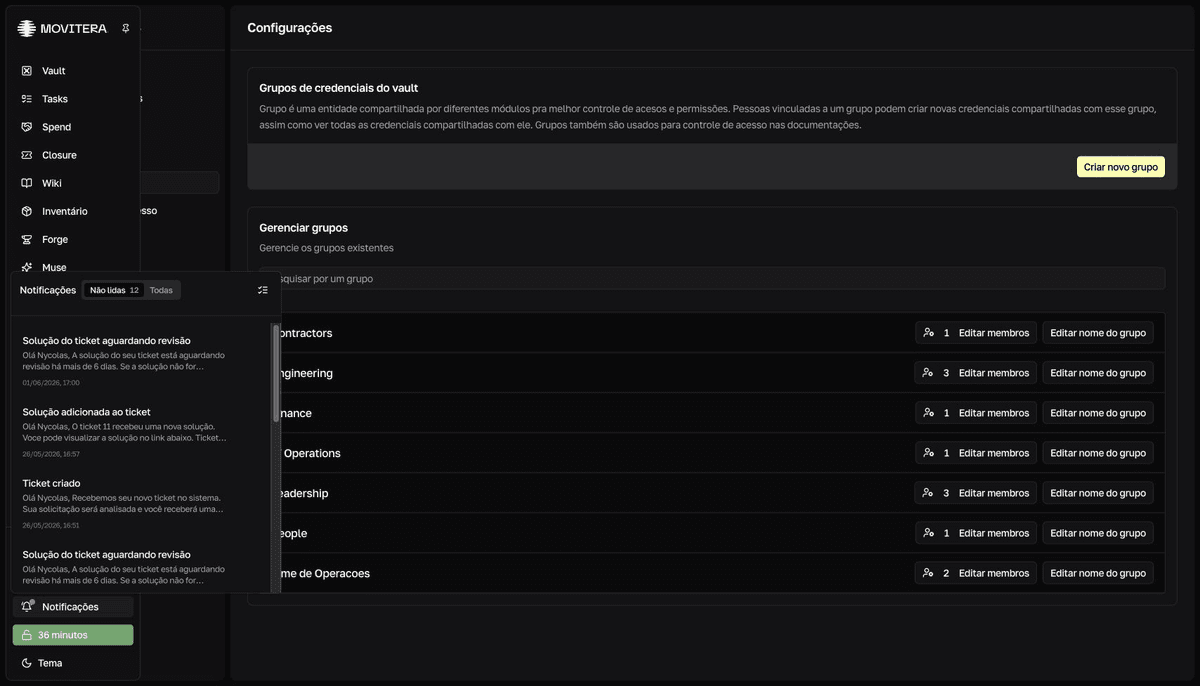Pin the sidebar with the pin icon

coord(126,28)
